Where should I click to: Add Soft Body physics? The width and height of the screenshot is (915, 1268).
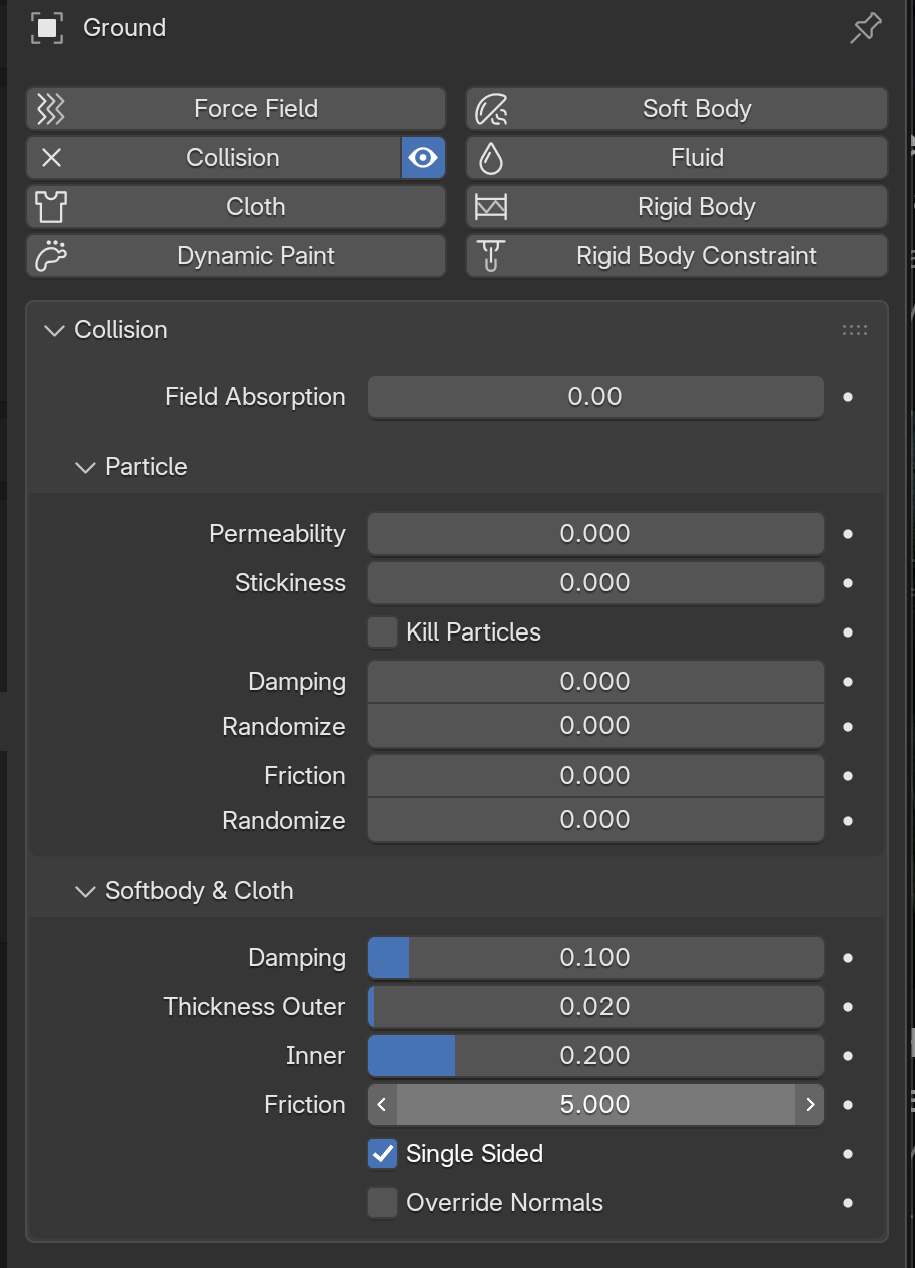(x=677, y=109)
